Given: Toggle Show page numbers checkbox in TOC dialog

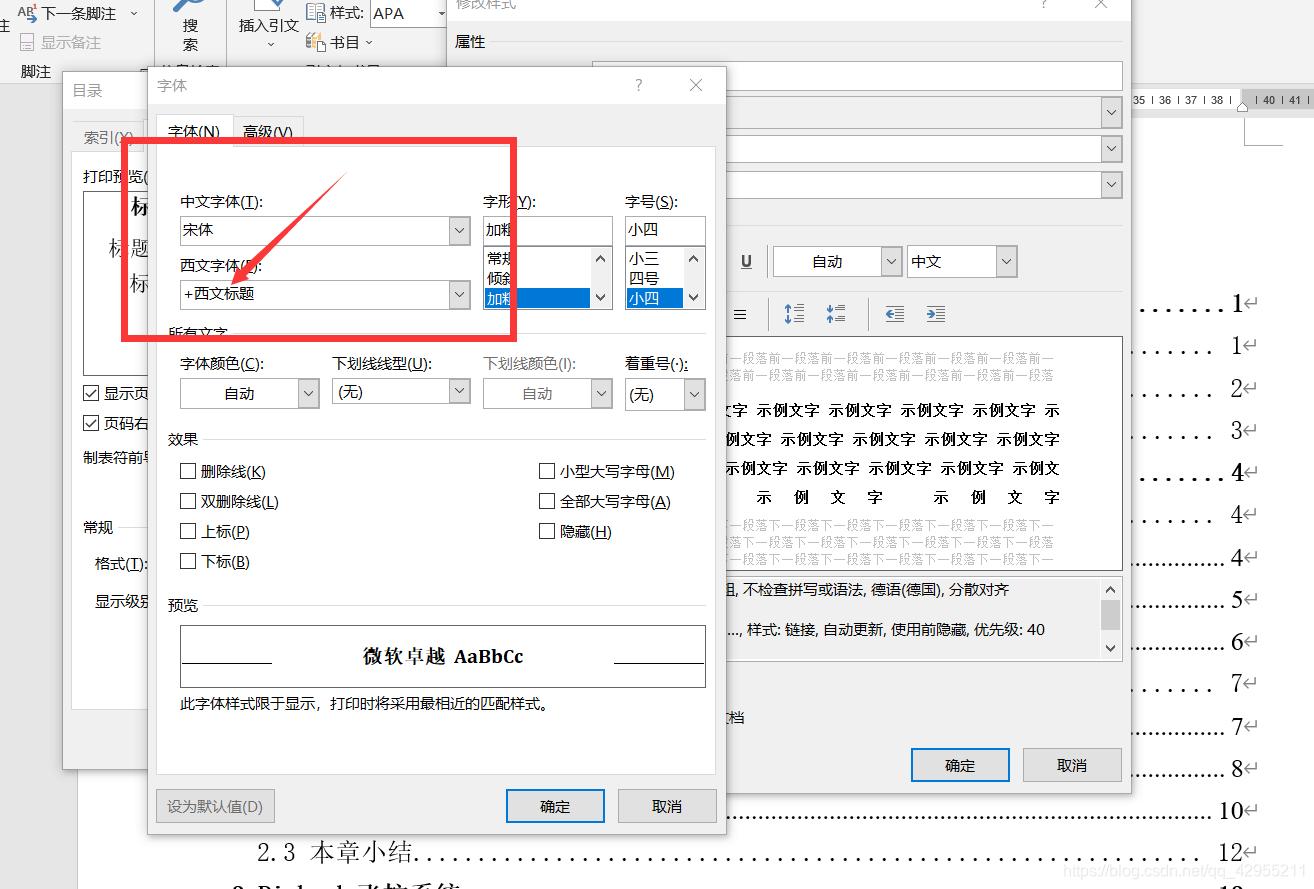Looking at the screenshot, I should point(91,393).
